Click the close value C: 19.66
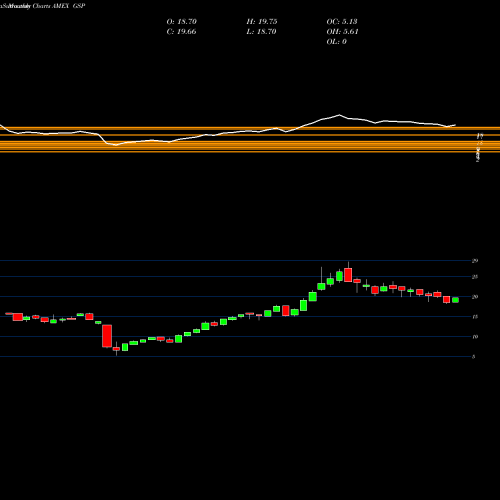Viewport: 500px width, 500px height. point(181,32)
